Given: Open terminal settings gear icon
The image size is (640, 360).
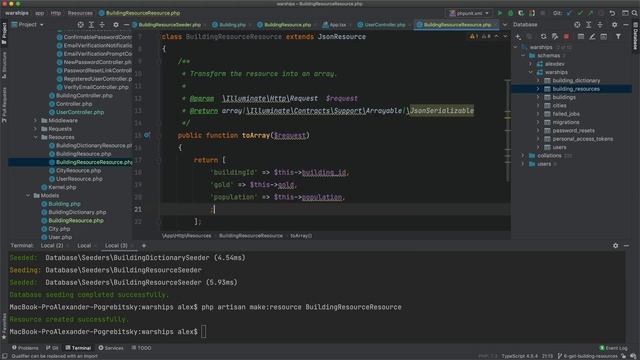Looking at the screenshot, I should (x=616, y=246).
